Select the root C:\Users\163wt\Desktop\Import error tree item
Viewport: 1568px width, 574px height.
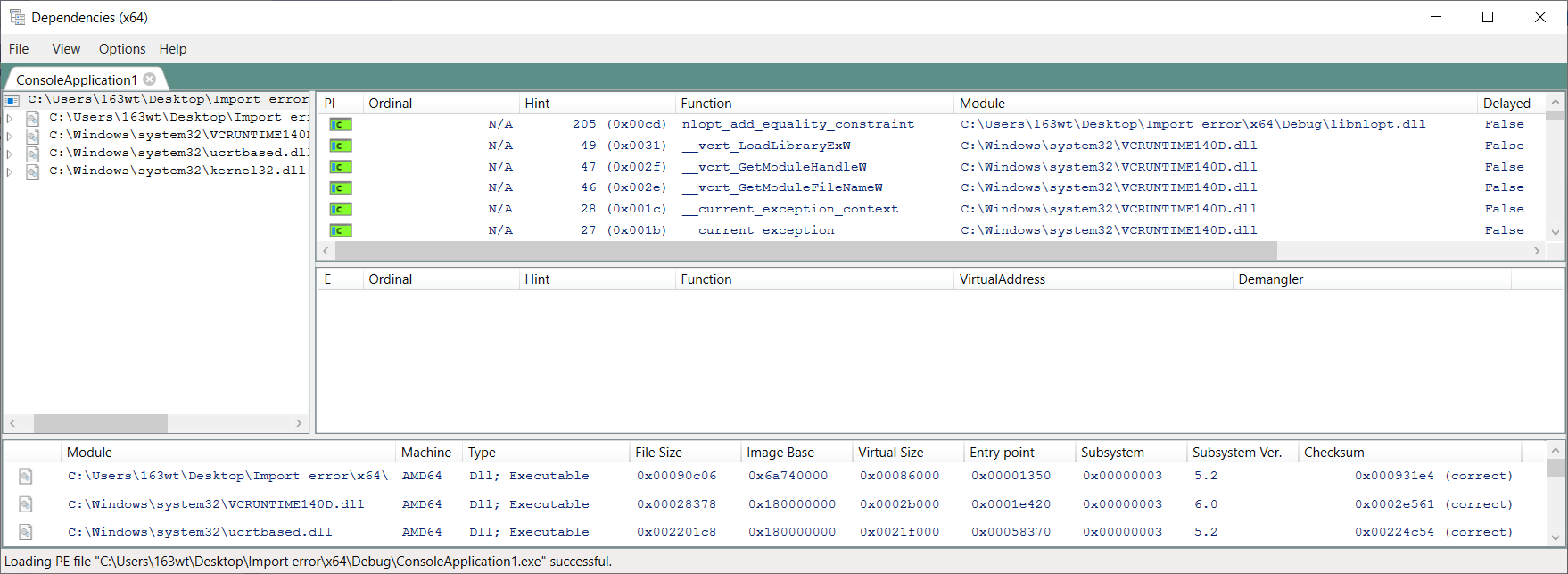coord(168,100)
